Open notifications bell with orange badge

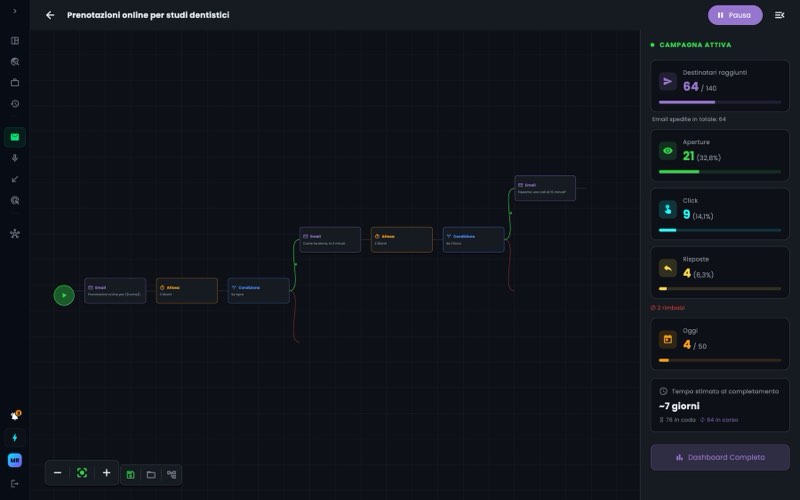click(x=15, y=416)
